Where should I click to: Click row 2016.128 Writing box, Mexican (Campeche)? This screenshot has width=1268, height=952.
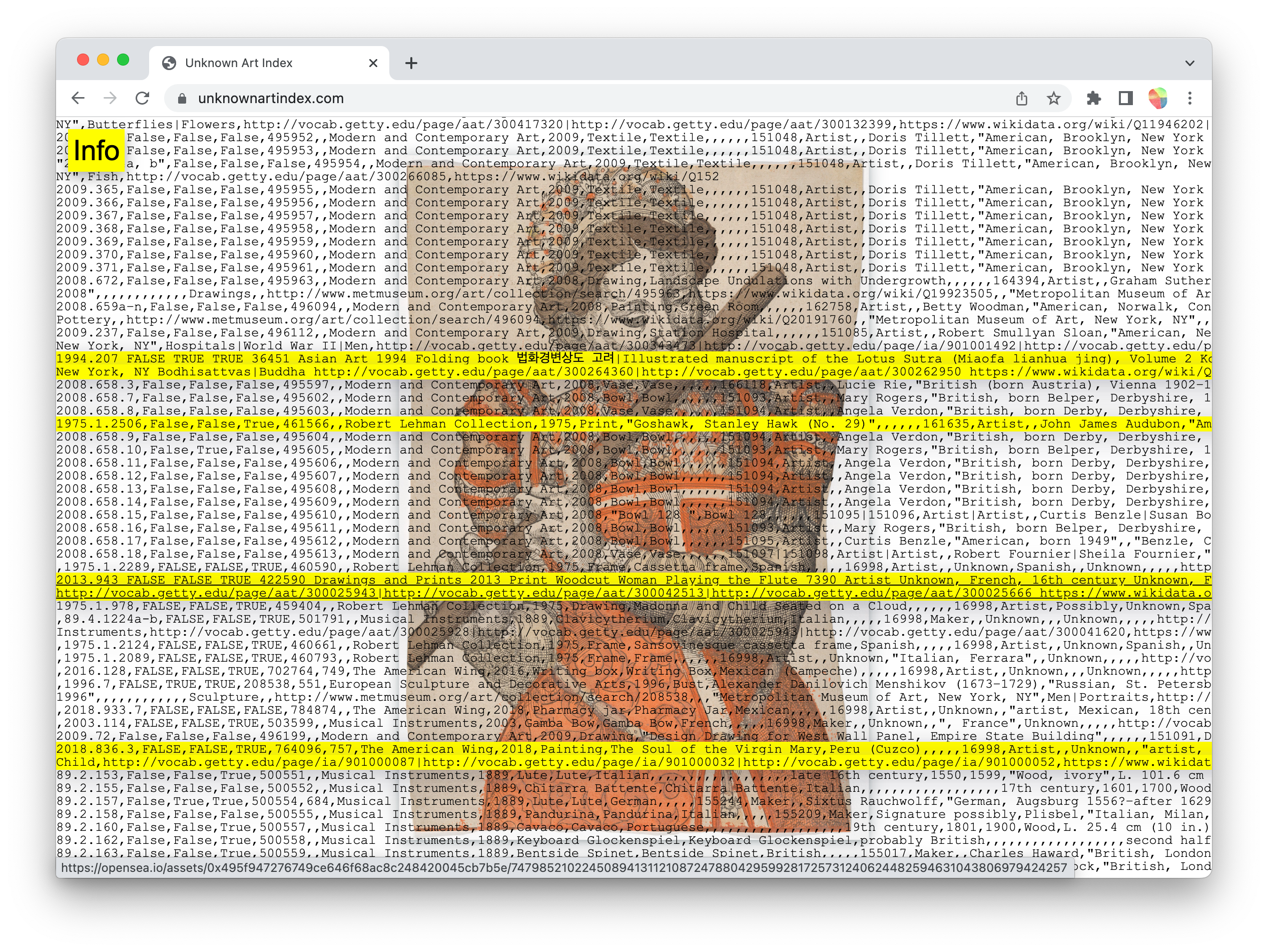coord(633,671)
